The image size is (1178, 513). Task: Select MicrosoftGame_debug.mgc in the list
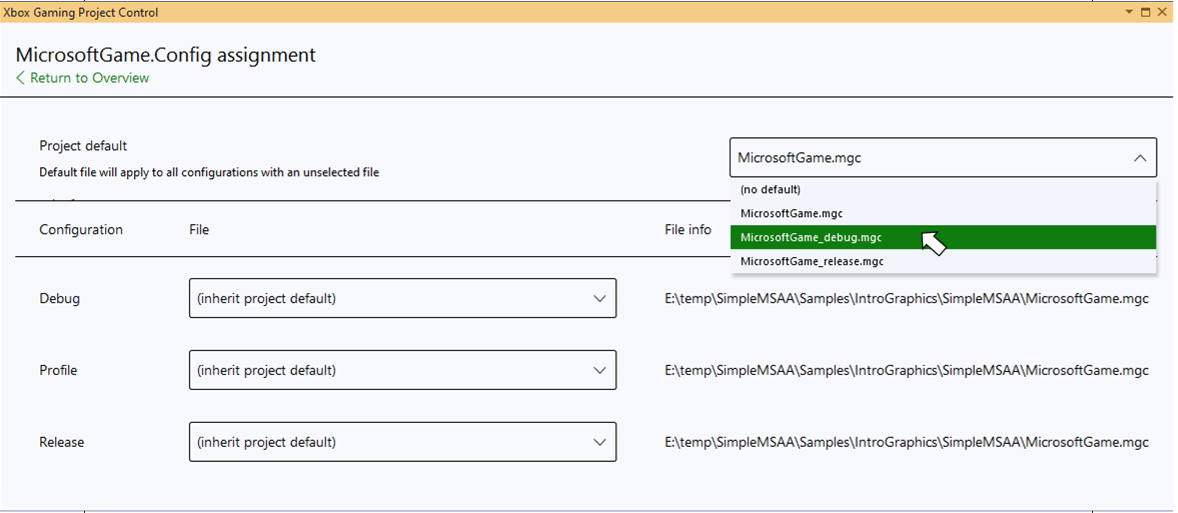click(943, 237)
